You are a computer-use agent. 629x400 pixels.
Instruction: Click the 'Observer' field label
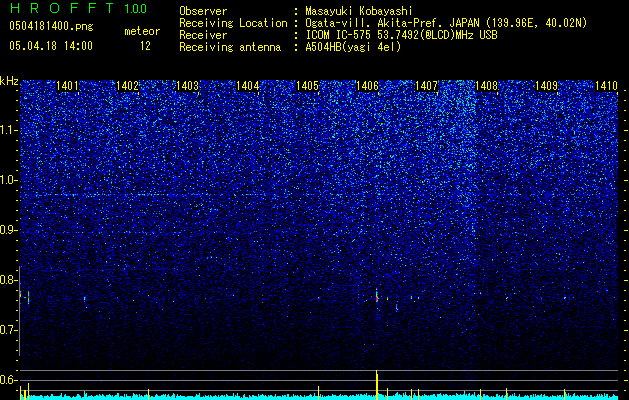203,11
